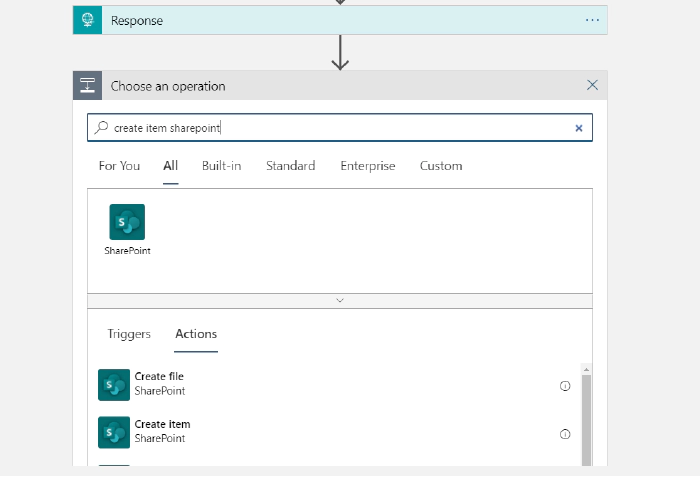
Task: Close the Choose an operation panel
Action: (x=592, y=85)
